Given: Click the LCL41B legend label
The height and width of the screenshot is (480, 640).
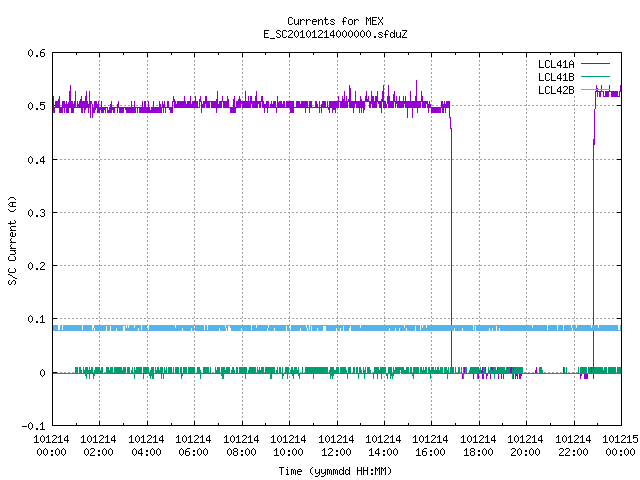Looking at the screenshot, I should (x=556, y=77).
